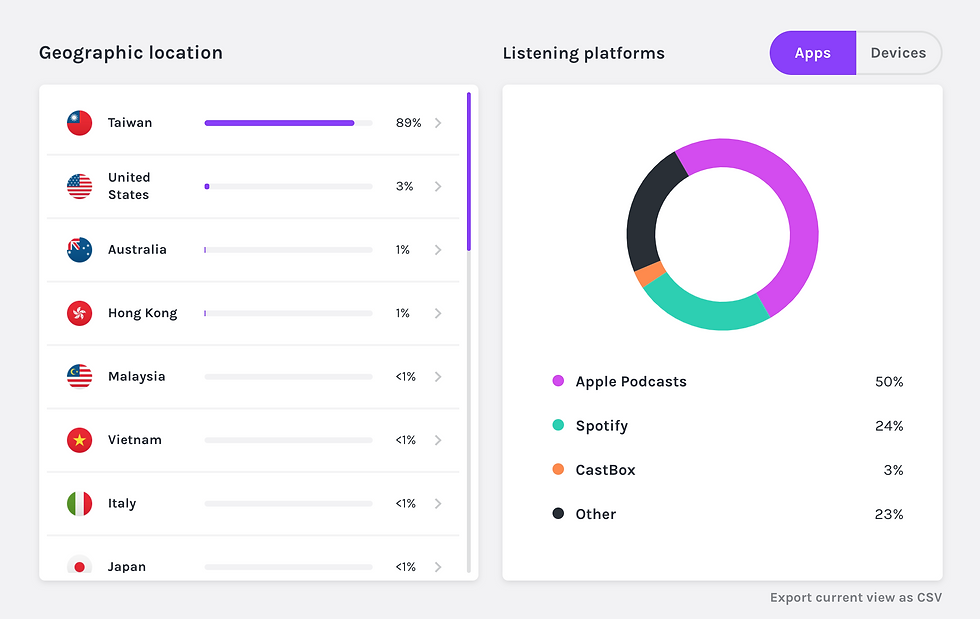Click the purple Apple Podcasts donut segment
Screen dimensions: 980x619
[x=800, y=213]
